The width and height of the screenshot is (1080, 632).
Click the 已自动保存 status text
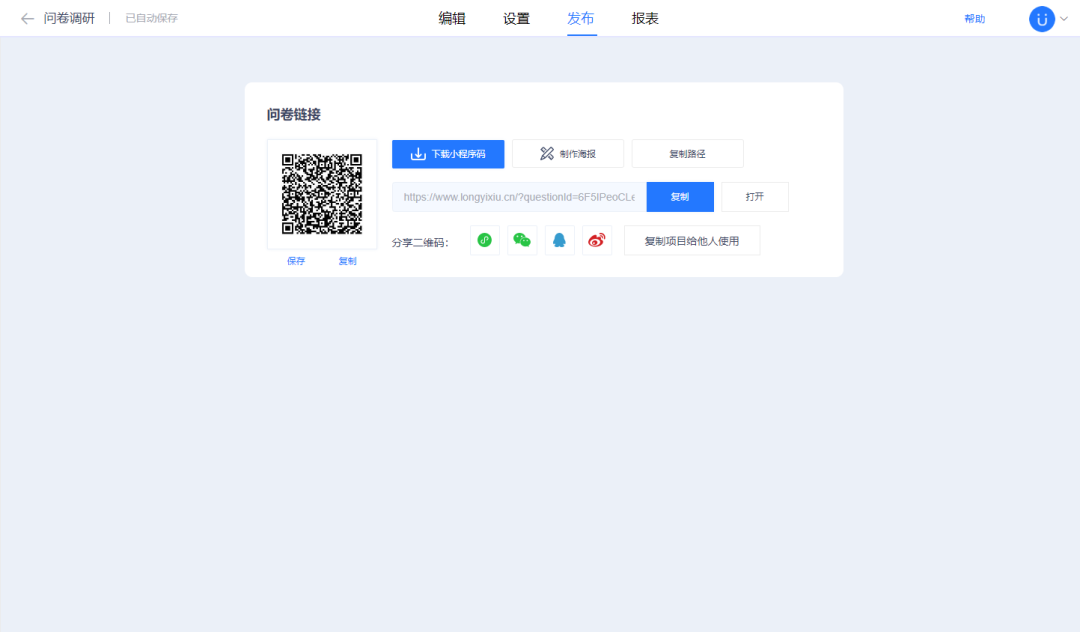(x=152, y=19)
